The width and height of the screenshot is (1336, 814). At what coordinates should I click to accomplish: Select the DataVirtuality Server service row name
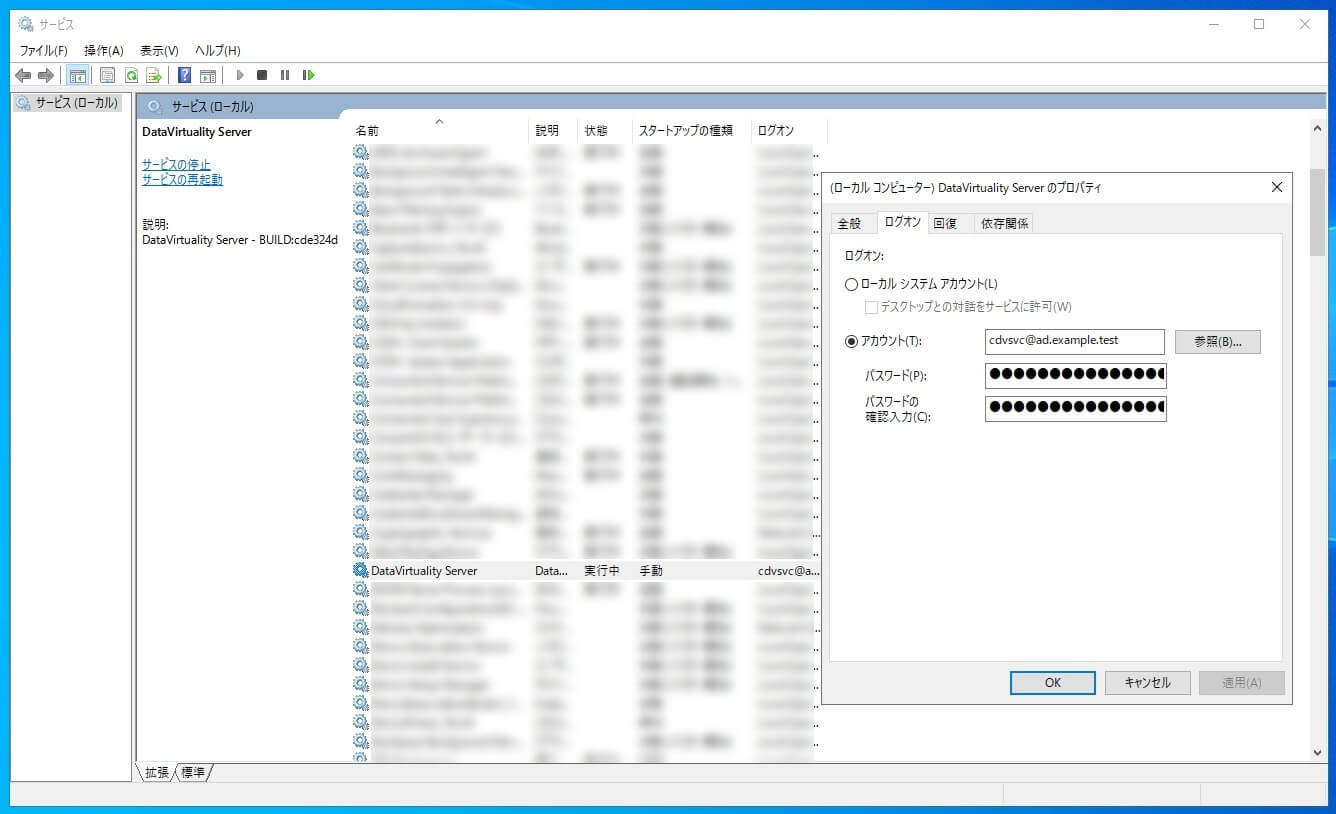[424, 571]
